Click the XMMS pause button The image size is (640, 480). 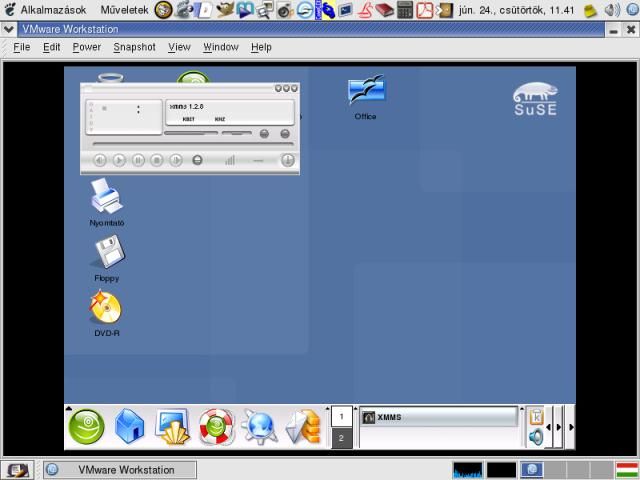pyautogui.click(x=138, y=160)
